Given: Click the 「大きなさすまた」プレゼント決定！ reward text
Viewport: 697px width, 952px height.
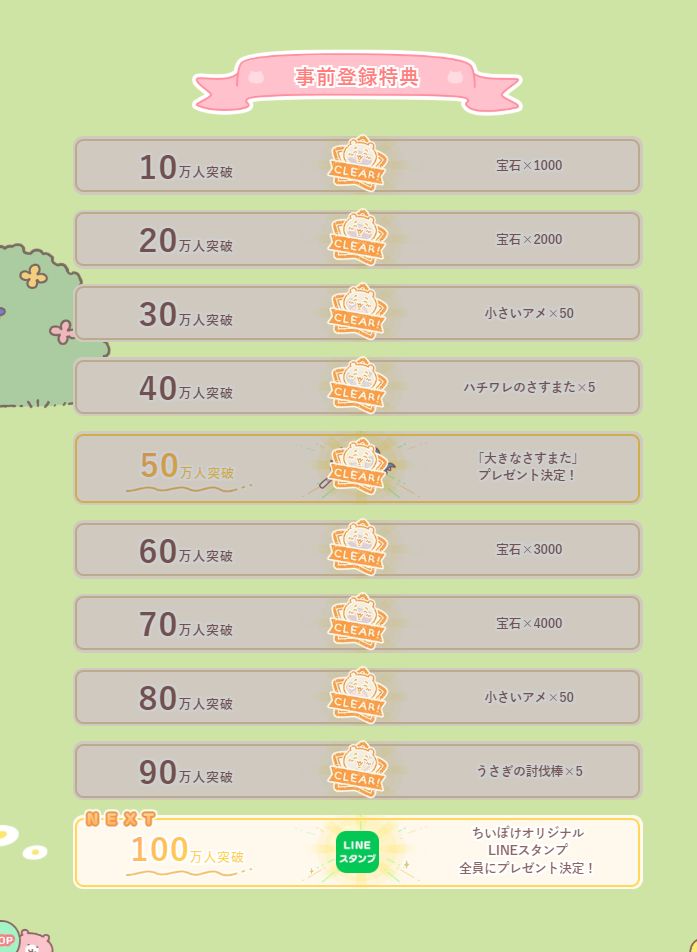Looking at the screenshot, I should tap(530, 469).
